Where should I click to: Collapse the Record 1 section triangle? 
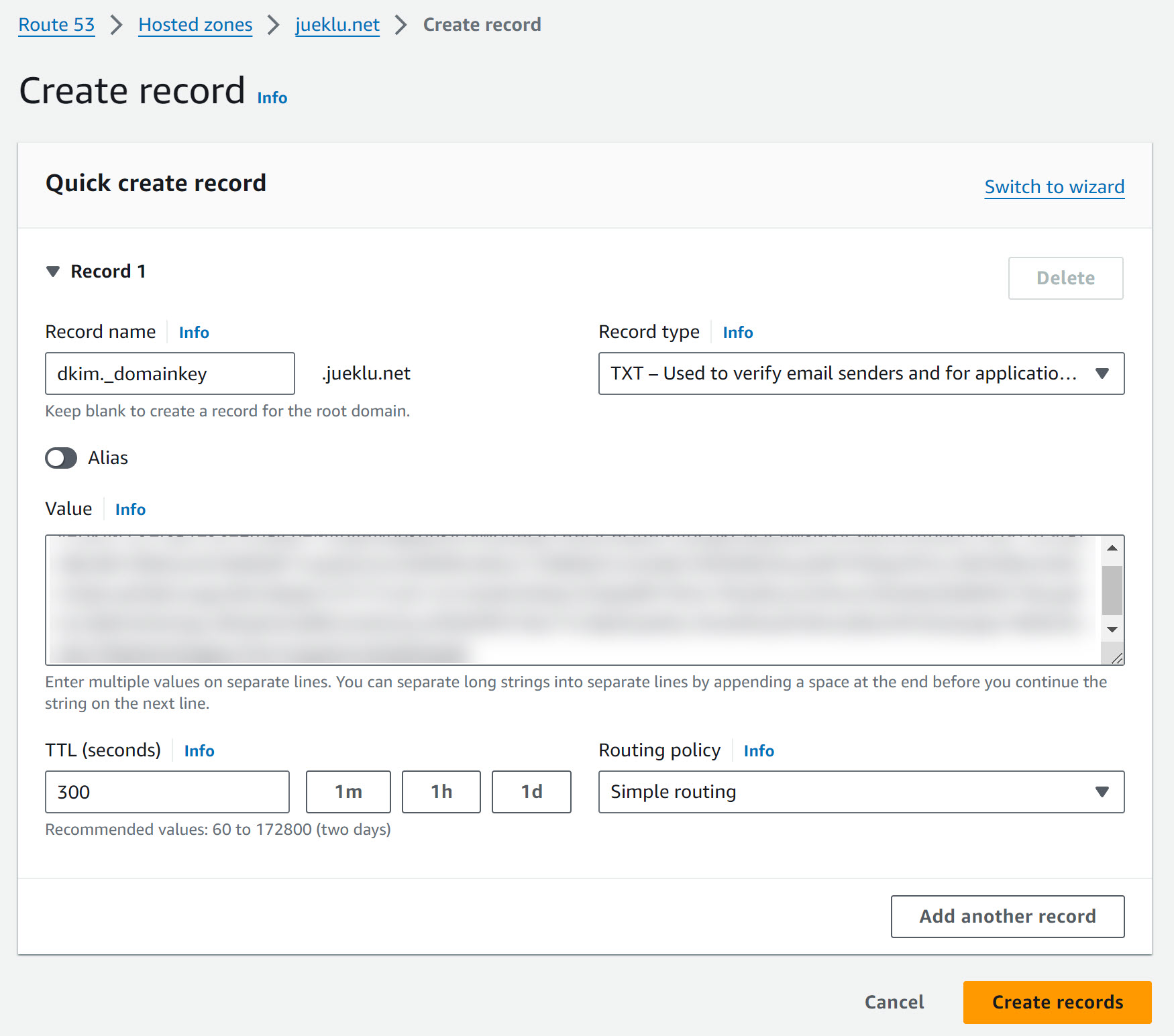click(x=53, y=272)
